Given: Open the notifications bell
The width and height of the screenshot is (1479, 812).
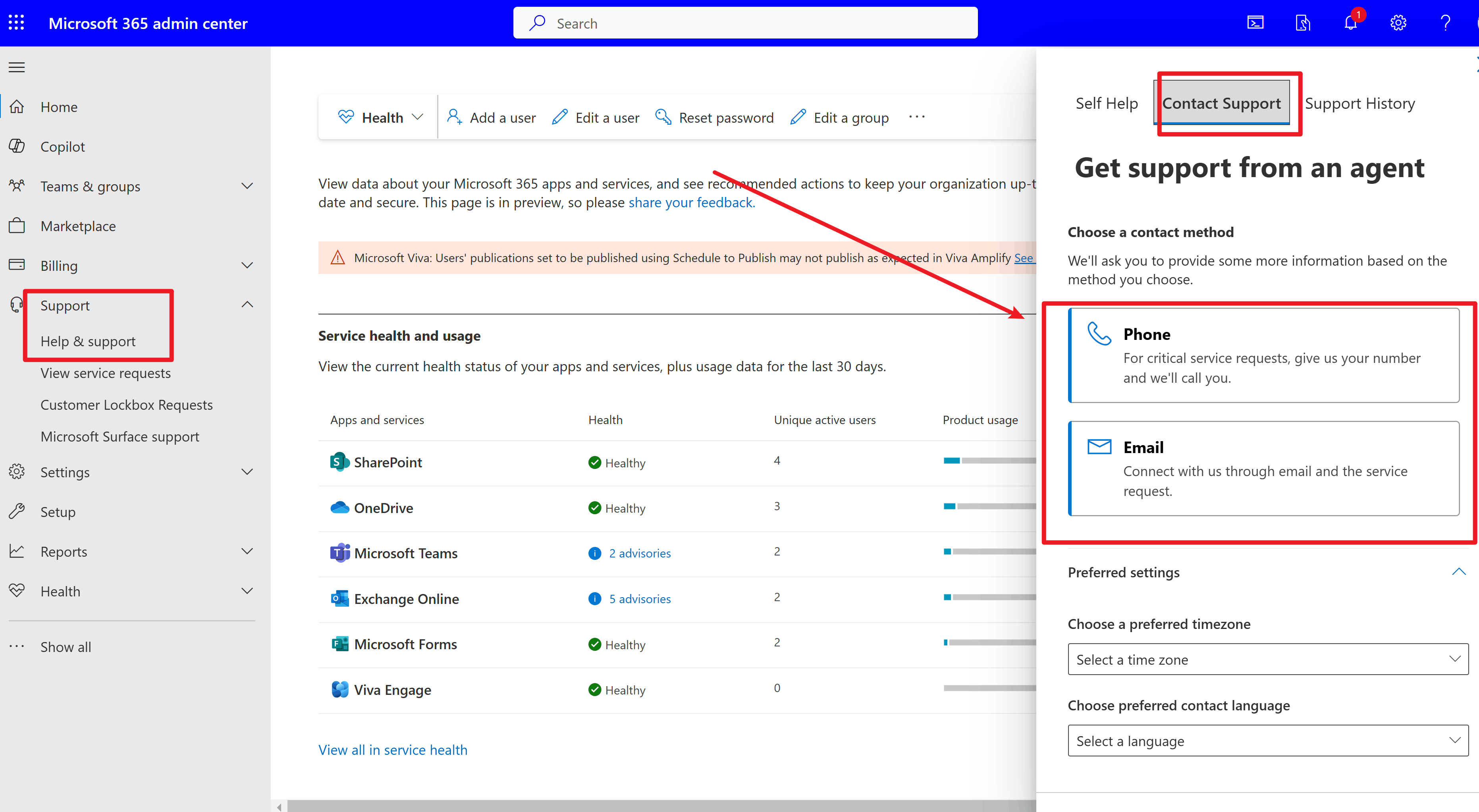Looking at the screenshot, I should pyautogui.click(x=1350, y=23).
